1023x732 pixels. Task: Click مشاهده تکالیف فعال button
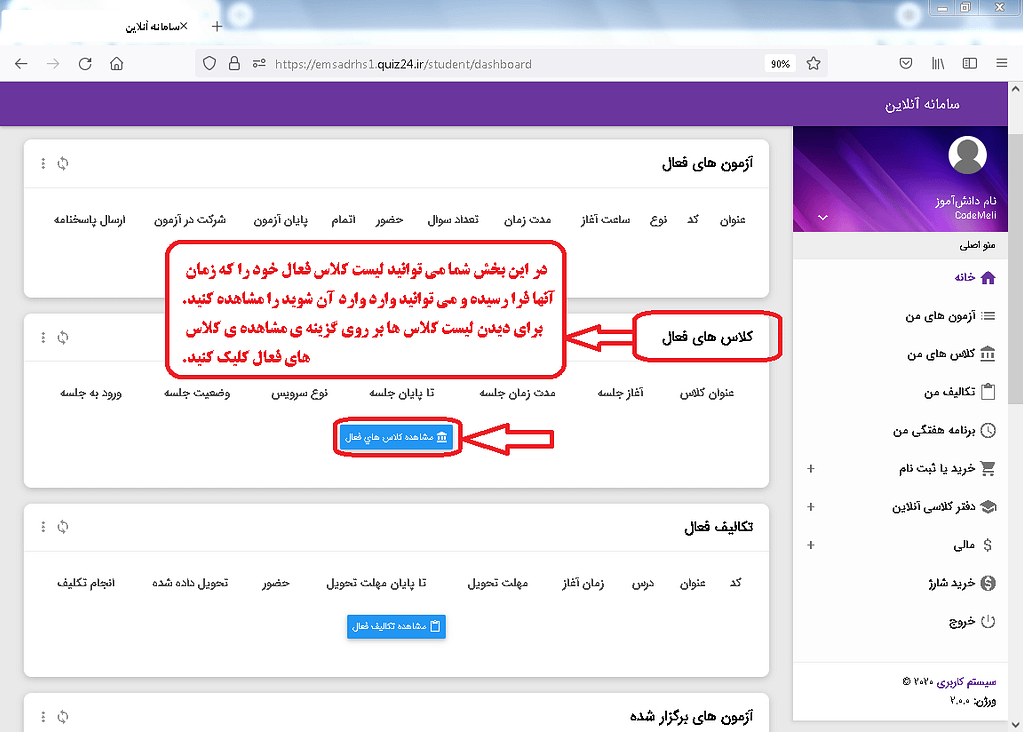click(x=396, y=626)
